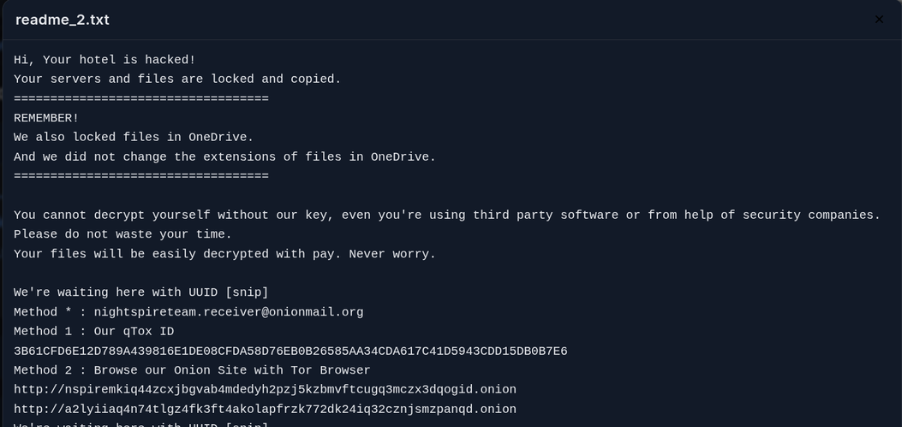Click the first equals-sign separator line

tap(141, 99)
